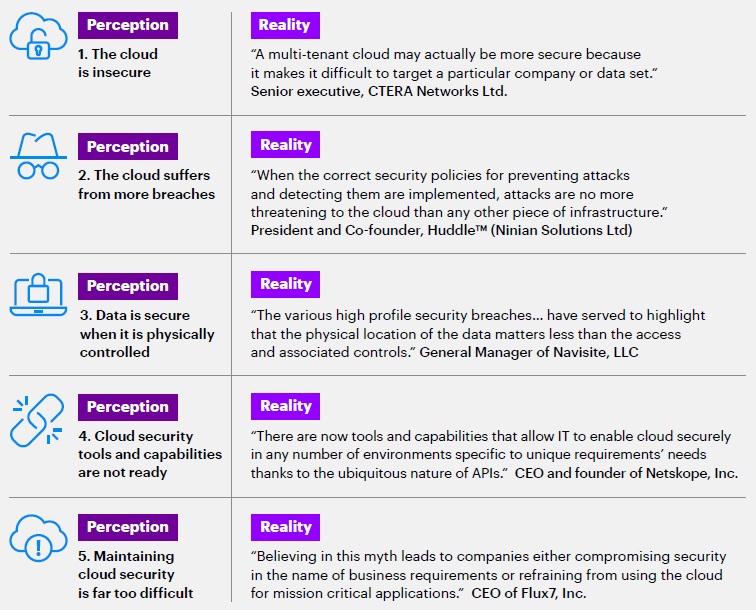Click the Reality label above the Flux7 quote
This screenshot has width=756, height=610.
click(x=285, y=526)
